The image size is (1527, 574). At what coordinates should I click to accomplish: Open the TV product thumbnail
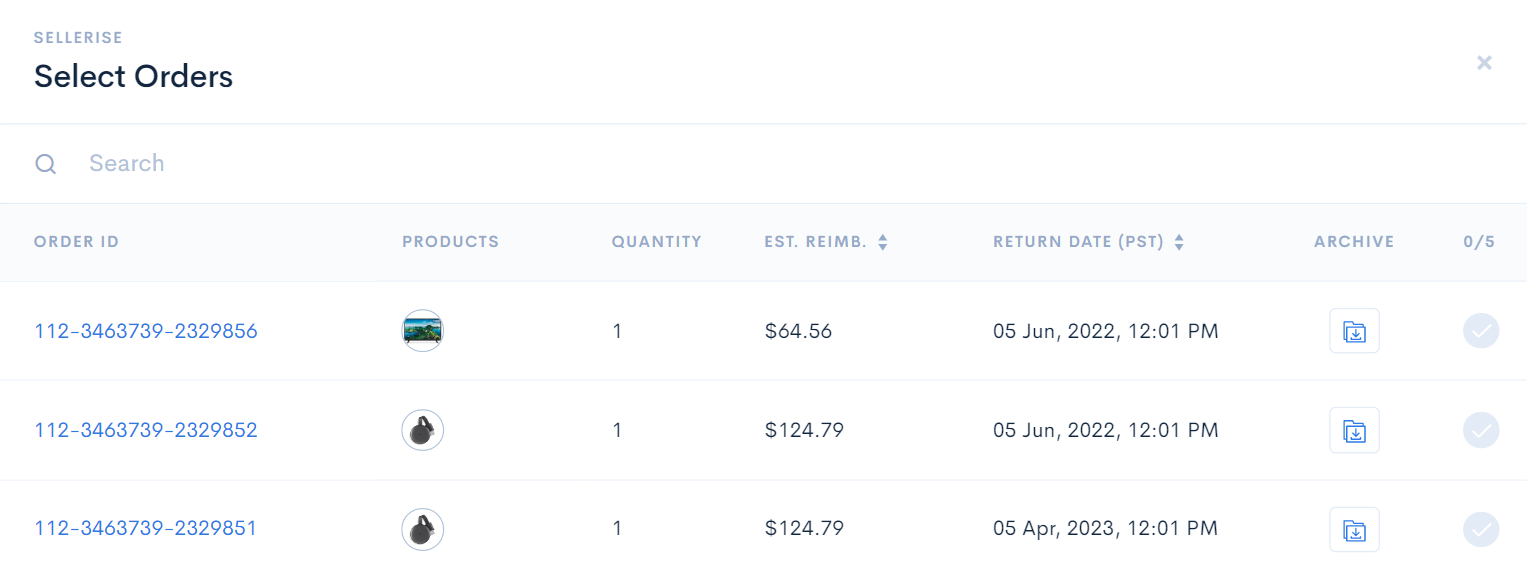(422, 331)
